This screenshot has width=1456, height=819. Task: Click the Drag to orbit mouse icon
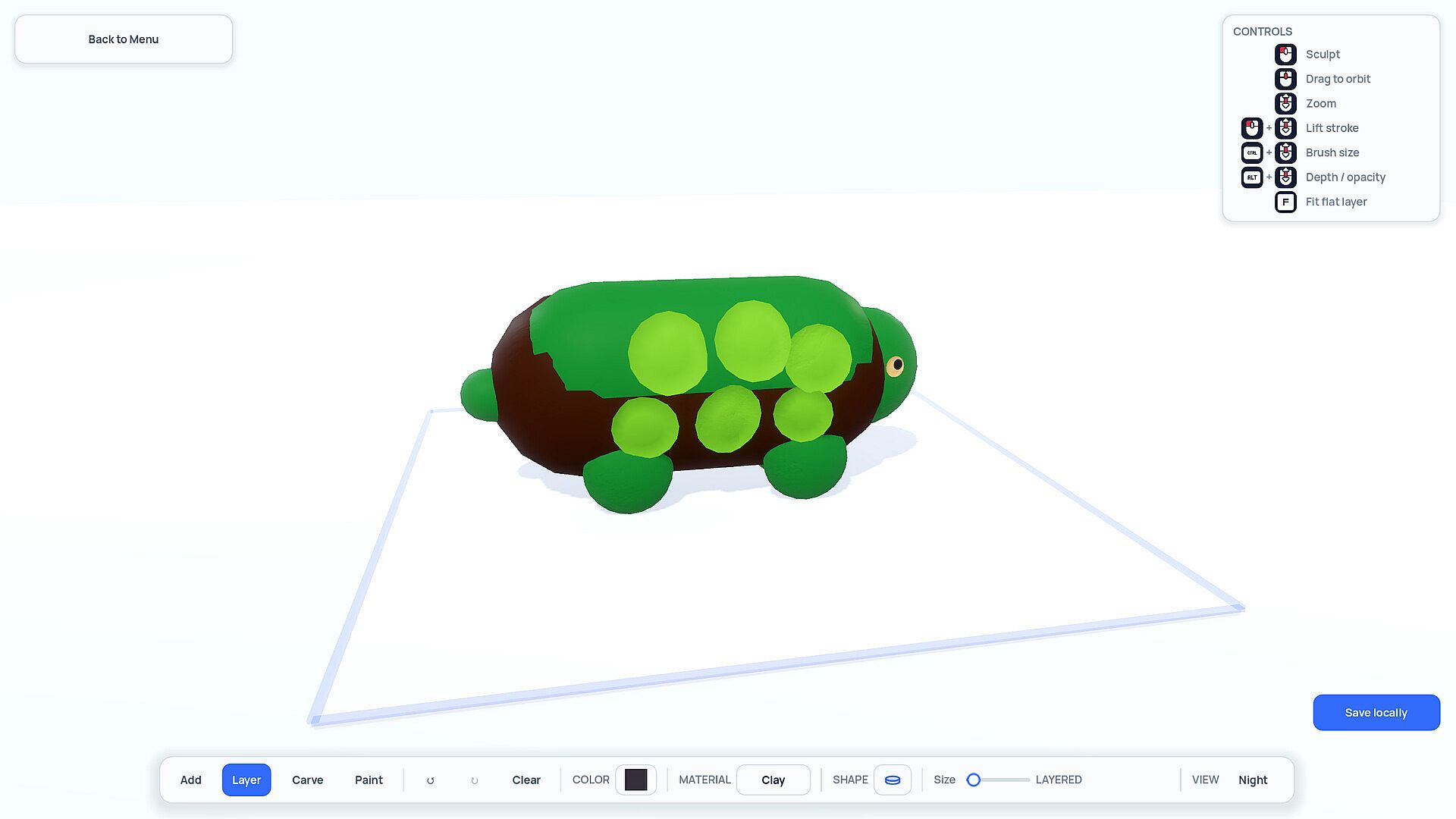click(1285, 79)
